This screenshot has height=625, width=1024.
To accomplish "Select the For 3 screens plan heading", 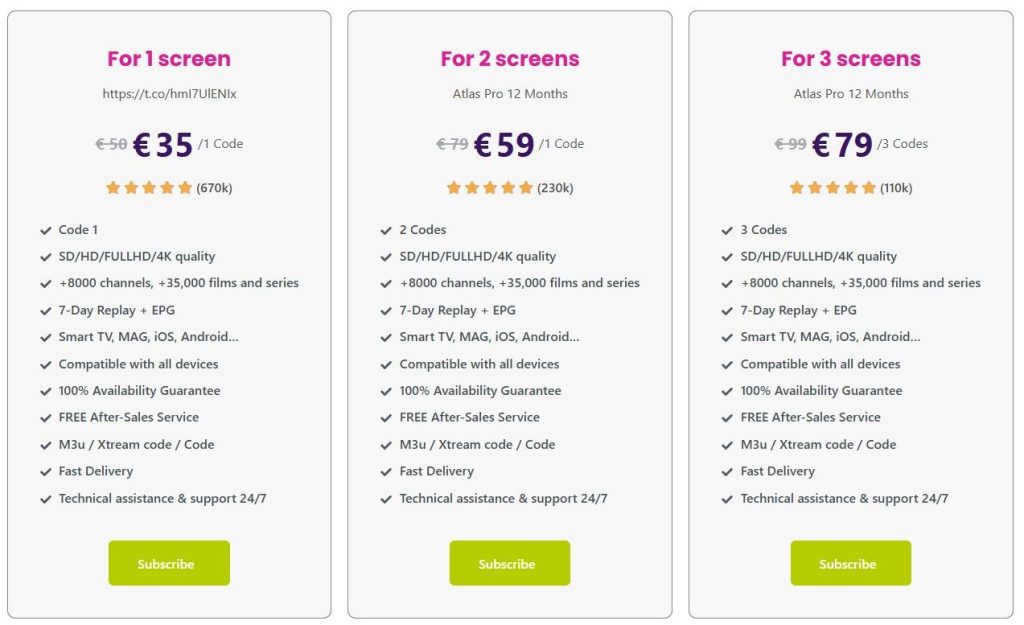I will click(x=849, y=58).
